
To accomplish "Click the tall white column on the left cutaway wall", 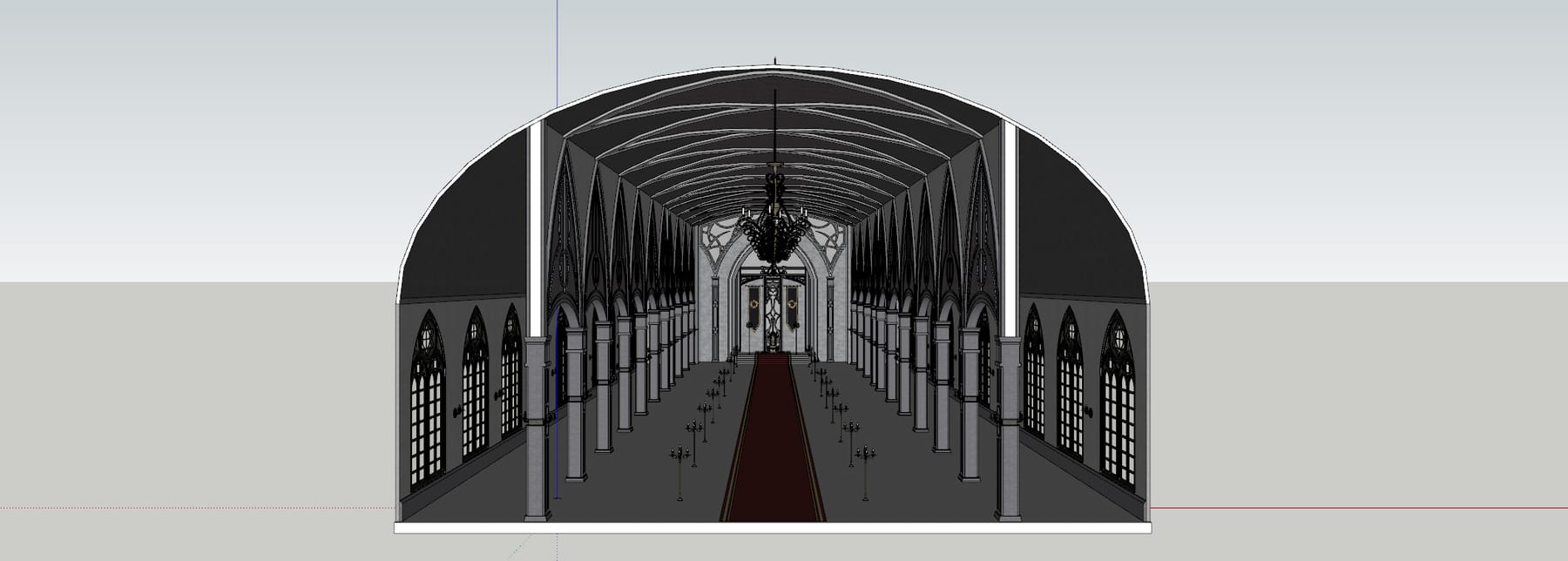I will [537, 229].
